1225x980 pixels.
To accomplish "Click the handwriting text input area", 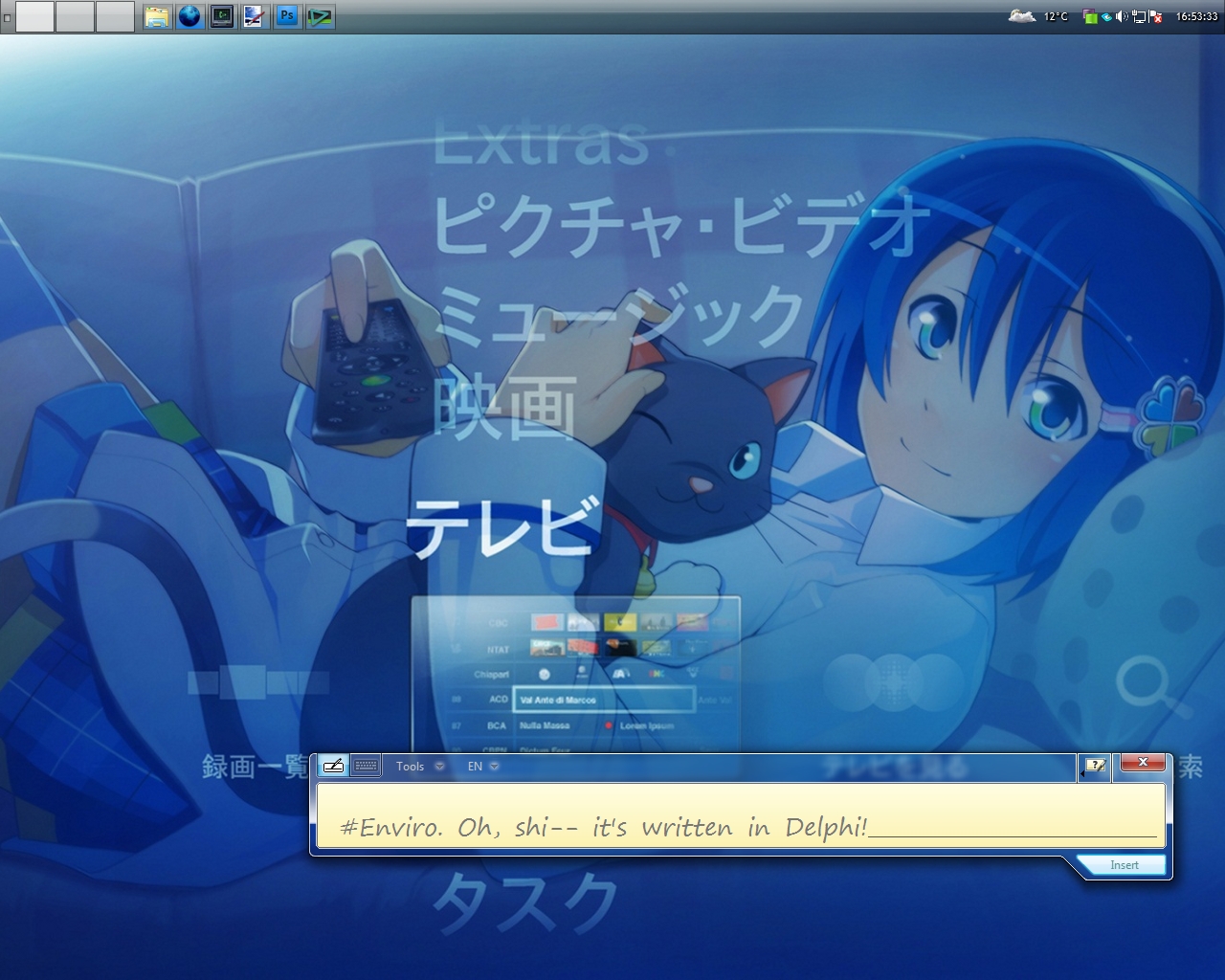I will click(x=740, y=815).
